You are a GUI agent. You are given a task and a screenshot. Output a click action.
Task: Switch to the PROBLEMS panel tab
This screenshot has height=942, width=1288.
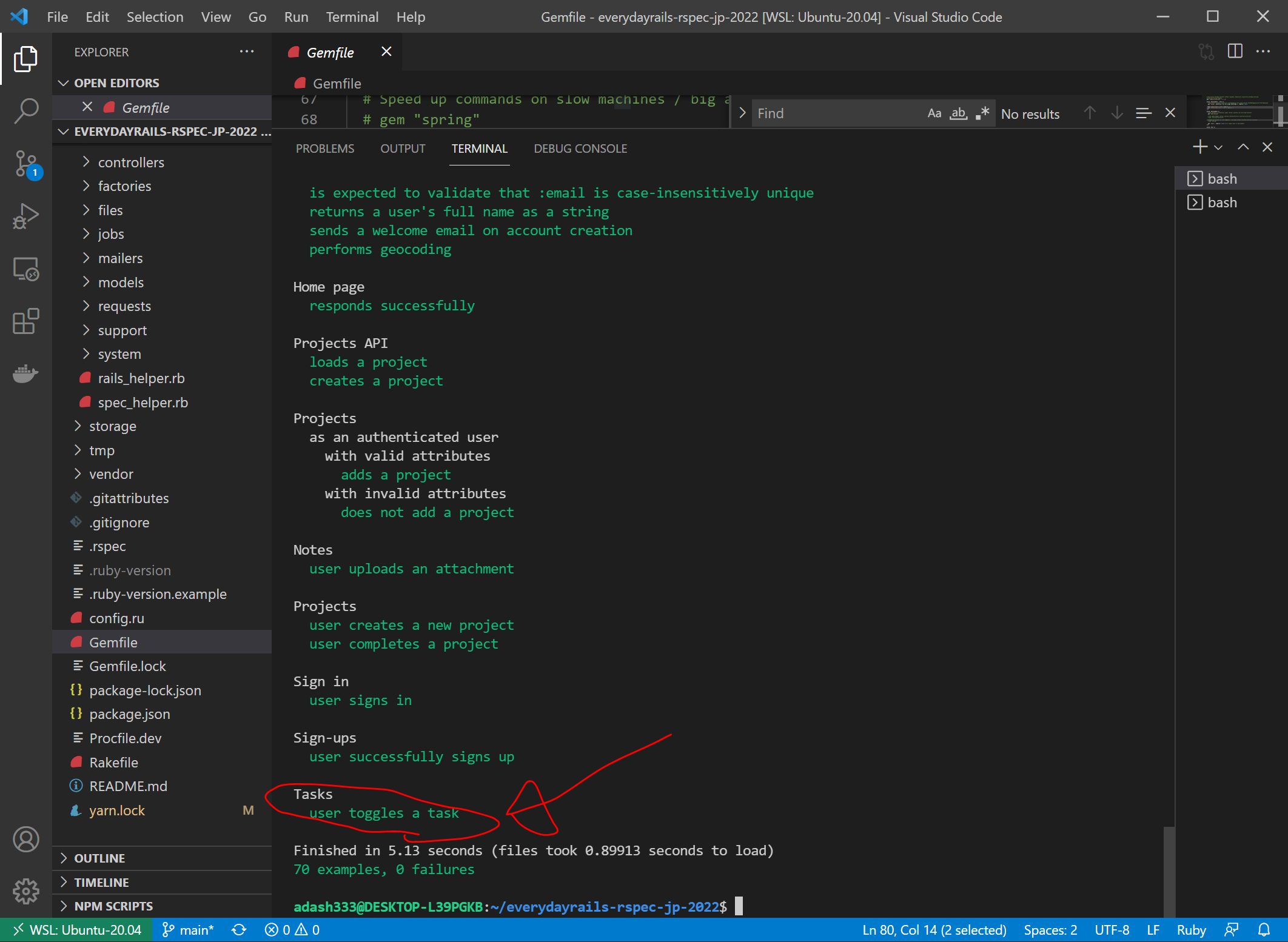tap(324, 149)
